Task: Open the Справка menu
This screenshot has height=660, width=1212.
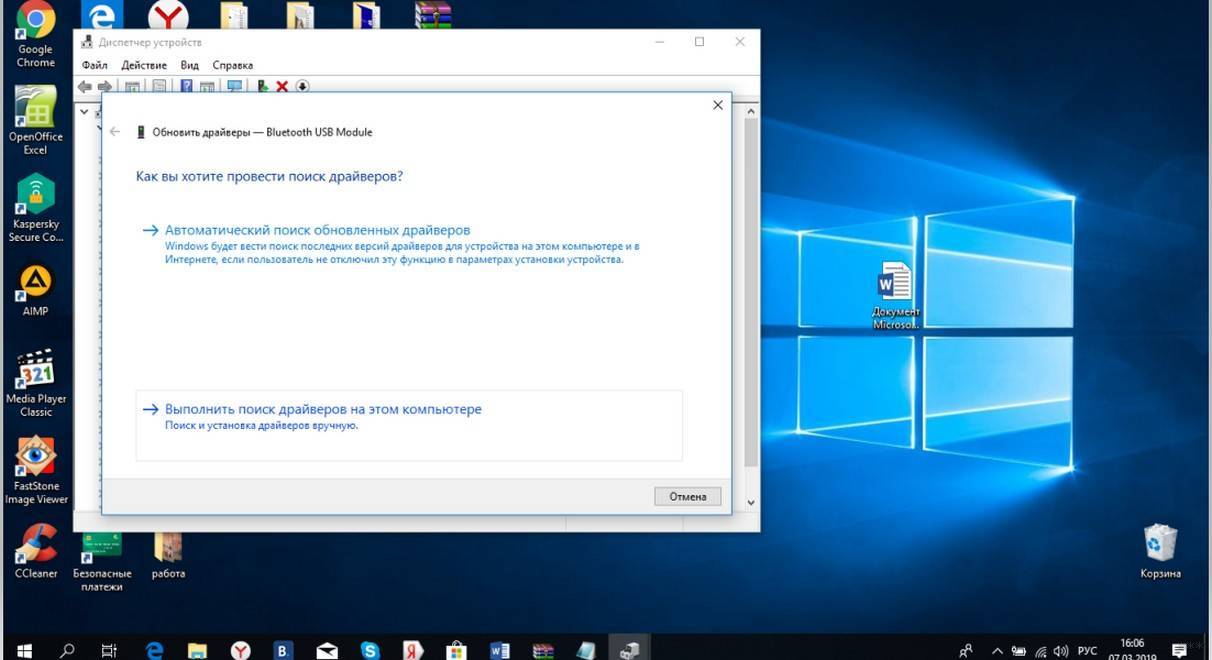Action: coord(232,65)
